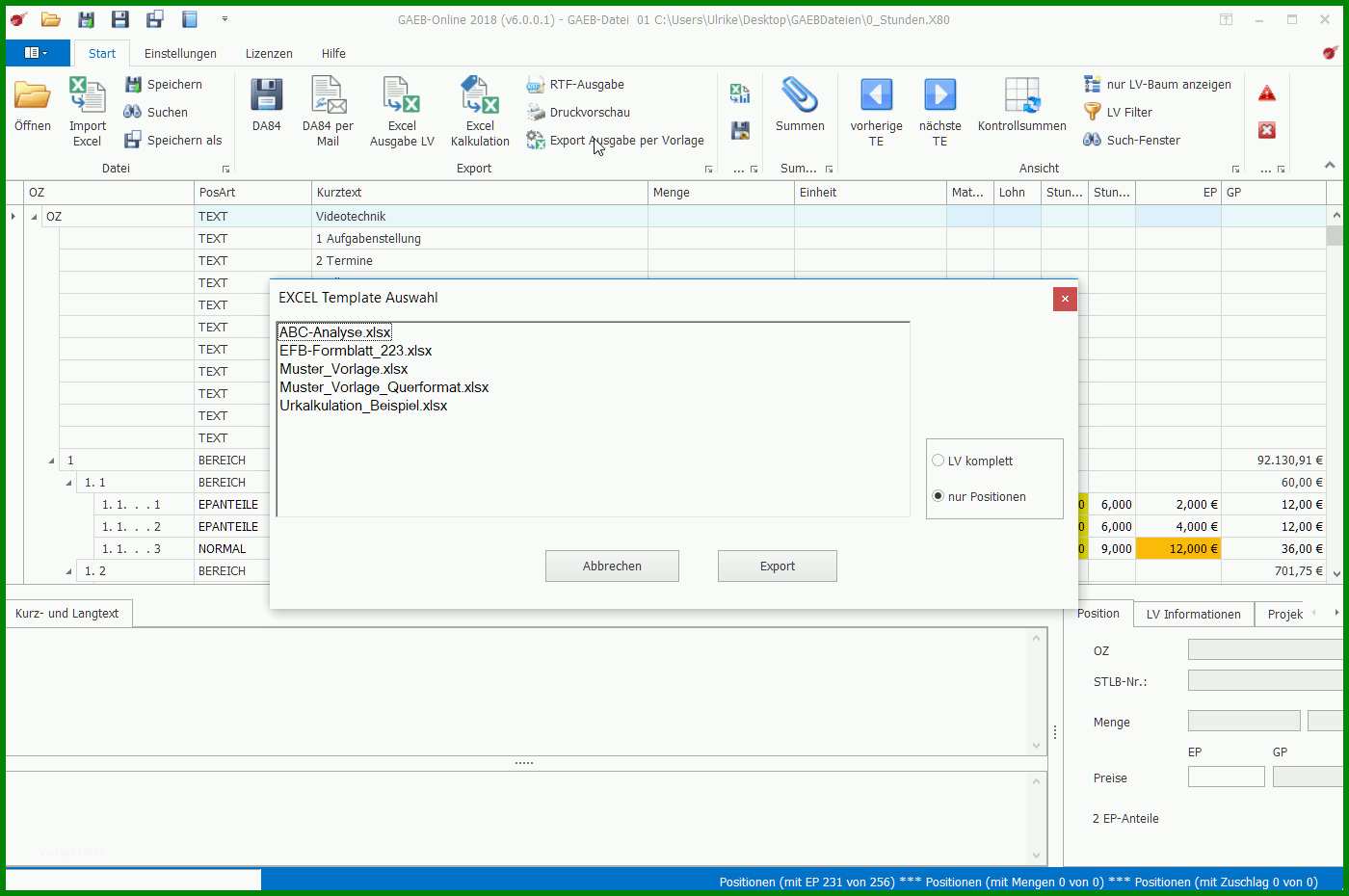This screenshot has height=896, width=1349.
Task: Click Export Ausgabe per Vorlage
Action: [x=616, y=141]
